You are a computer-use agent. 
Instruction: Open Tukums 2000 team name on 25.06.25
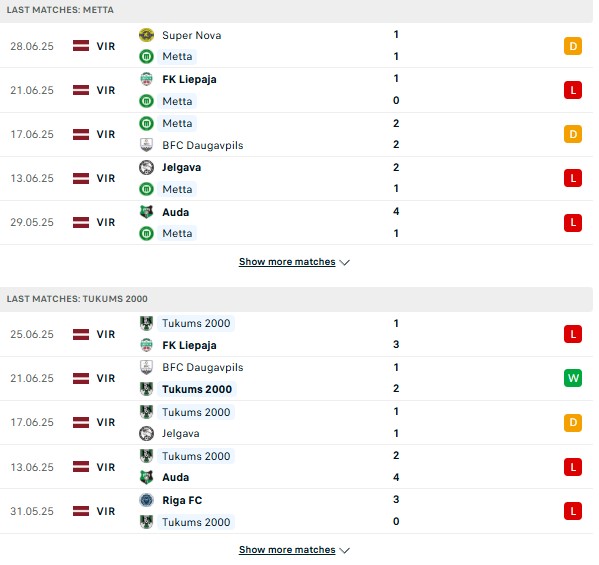196,323
